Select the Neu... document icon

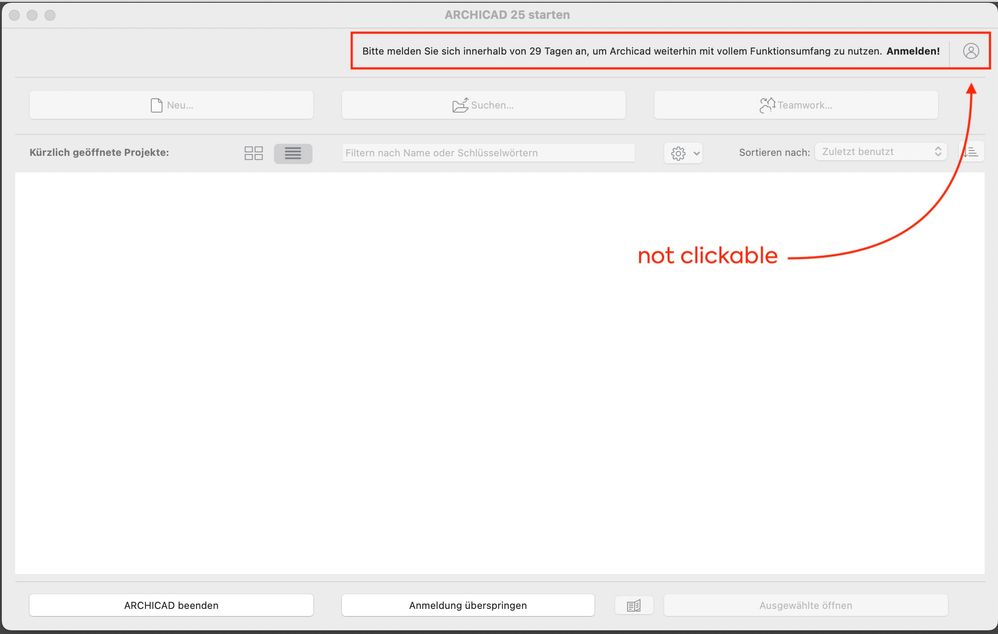point(157,104)
